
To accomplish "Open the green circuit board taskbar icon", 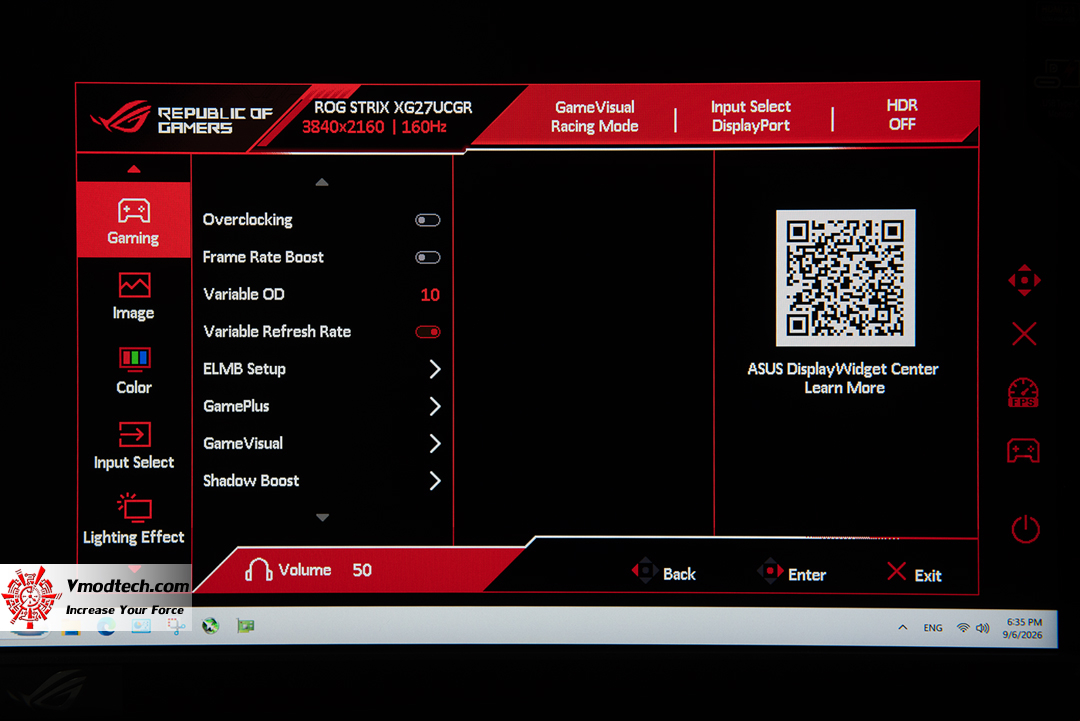I will (245, 625).
